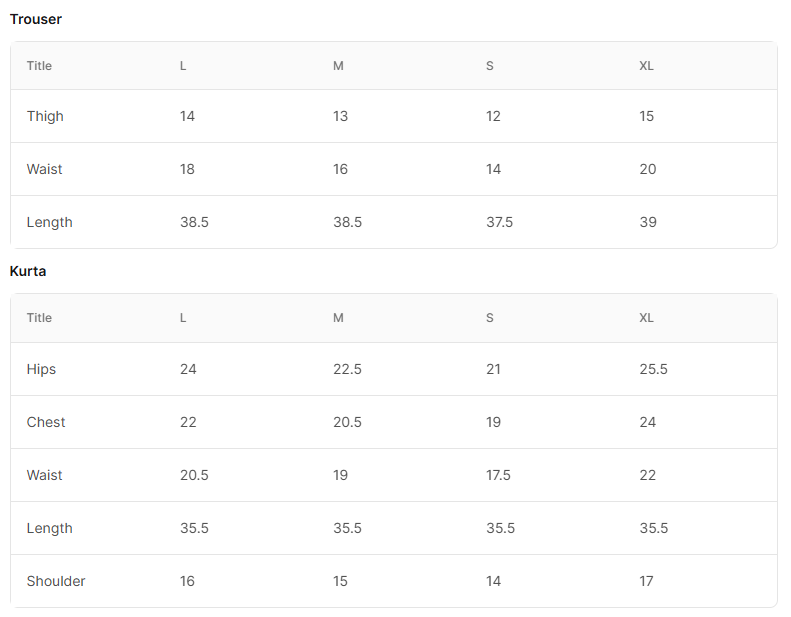Click the M column header in Kurta table

tap(338, 318)
